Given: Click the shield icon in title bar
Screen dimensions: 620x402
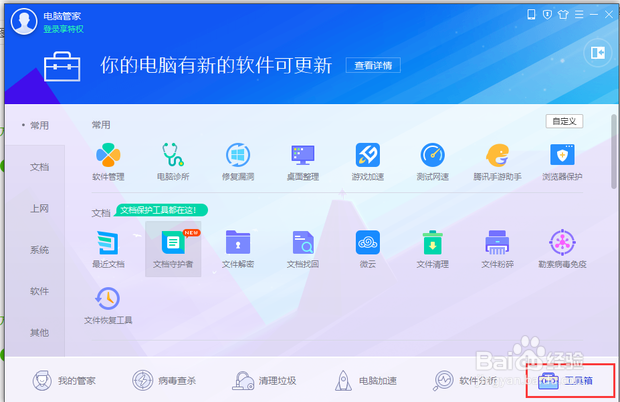Looking at the screenshot, I should pyautogui.click(x=547, y=15).
